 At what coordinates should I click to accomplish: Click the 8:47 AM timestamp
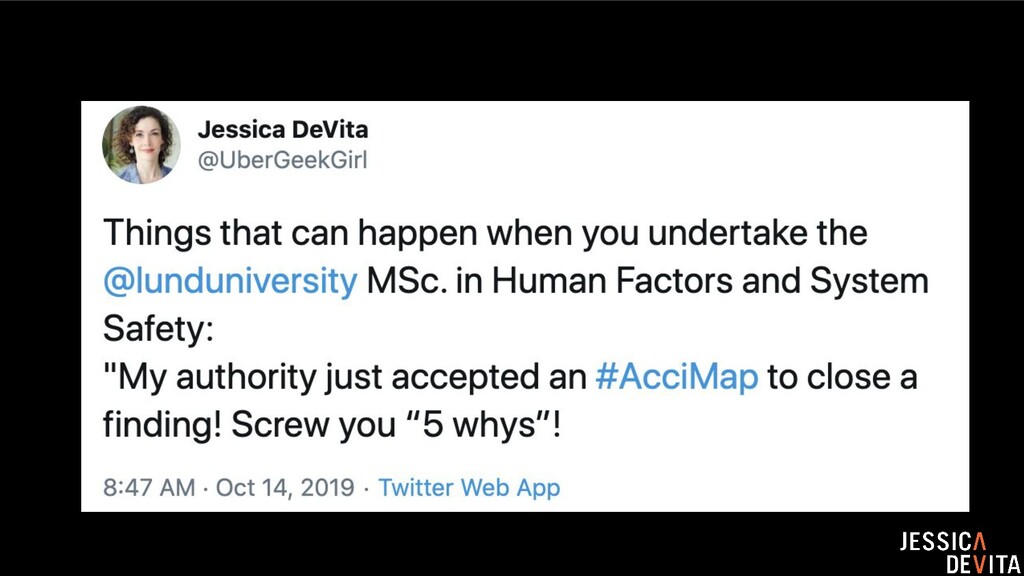pyautogui.click(x=149, y=488)
